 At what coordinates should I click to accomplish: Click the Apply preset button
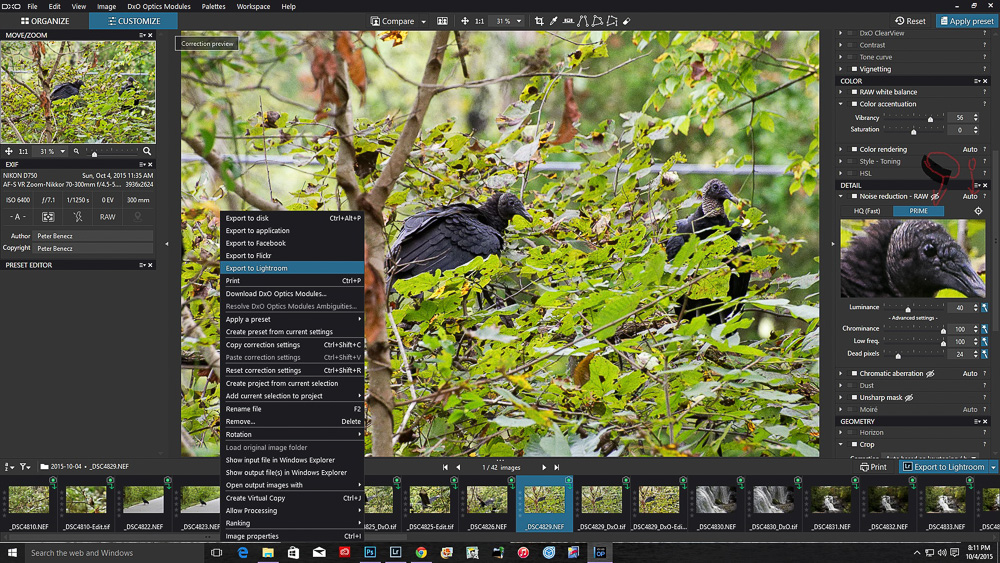point(965,21)
